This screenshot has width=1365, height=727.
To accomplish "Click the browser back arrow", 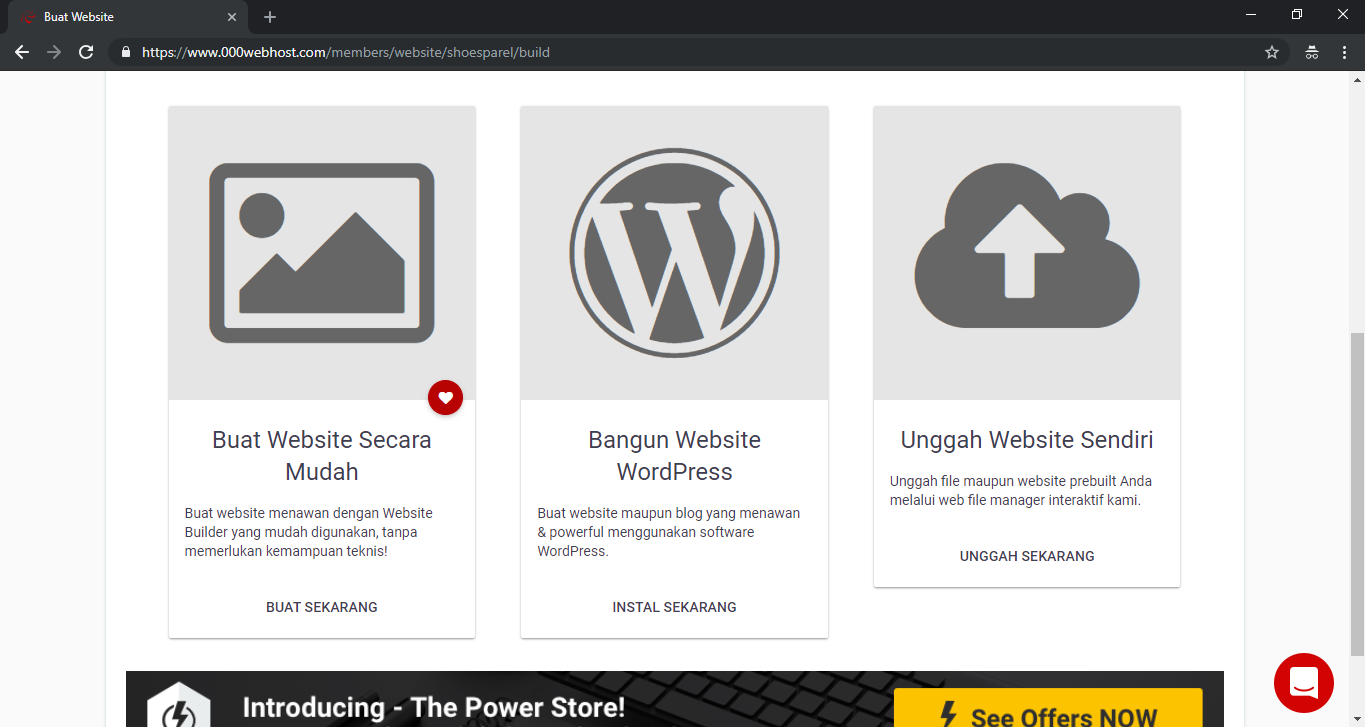I will point(22,52).
